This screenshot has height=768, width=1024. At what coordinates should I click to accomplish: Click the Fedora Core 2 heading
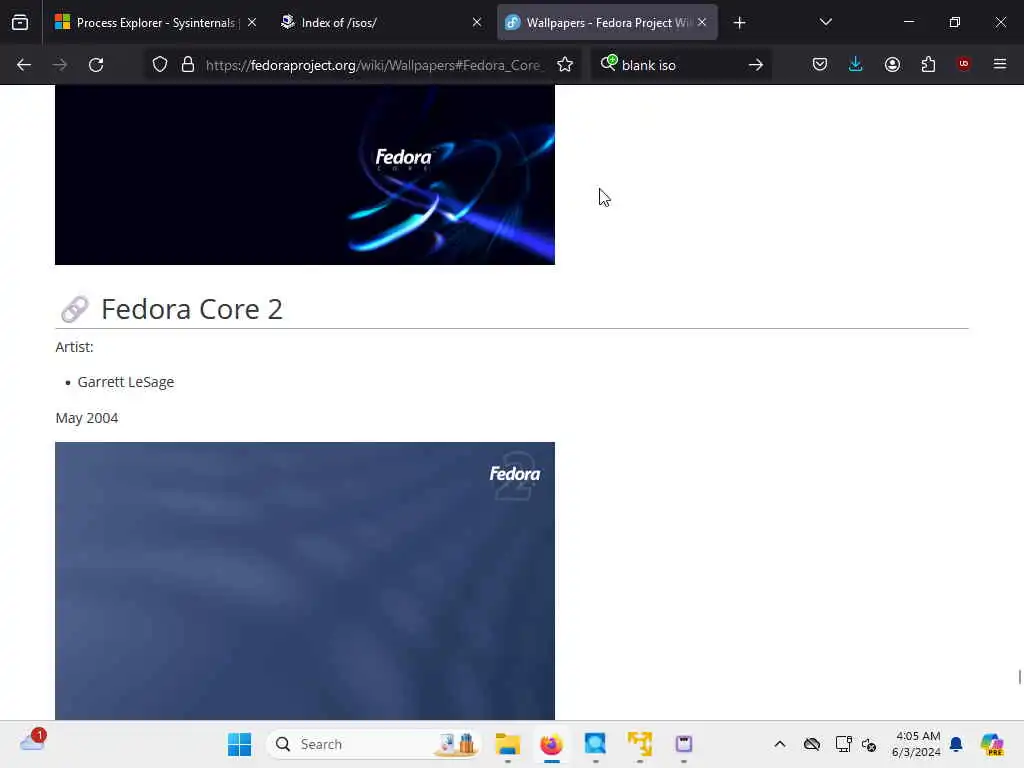(192, 310)
